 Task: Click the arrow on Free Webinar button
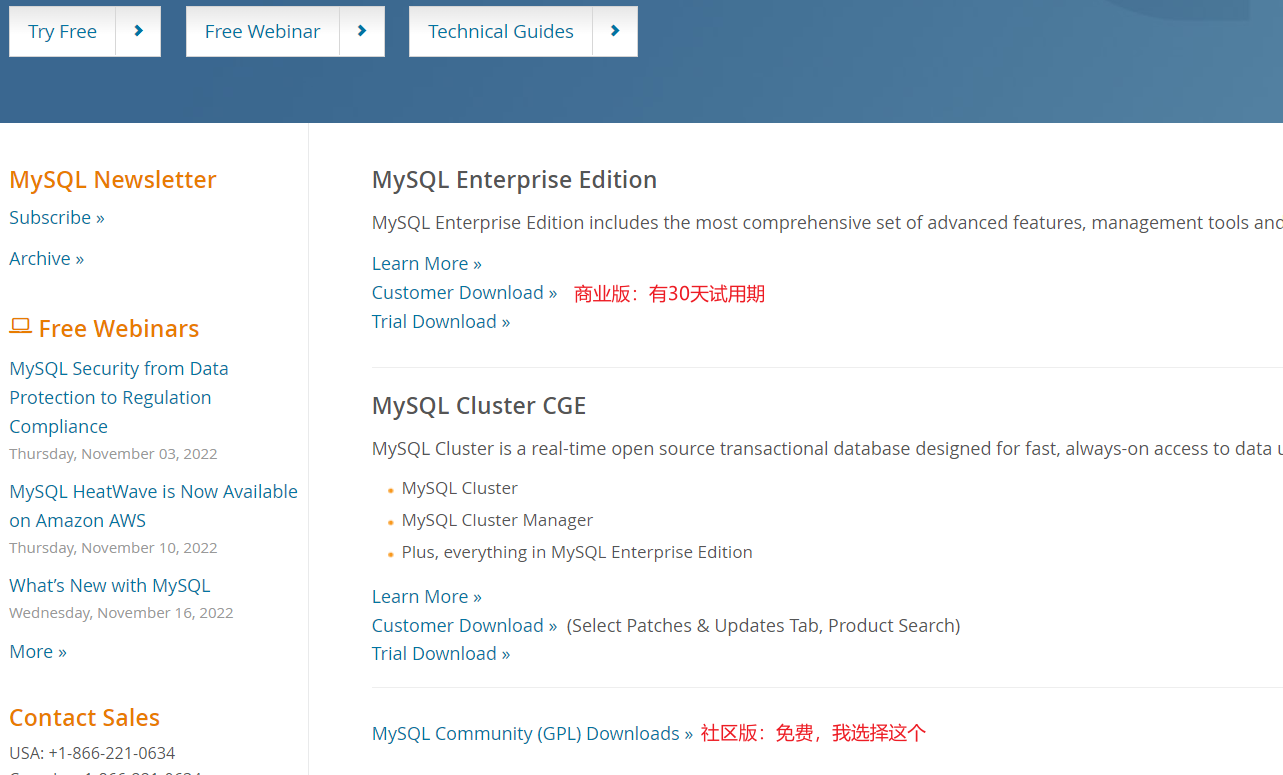pyautogui.click(x=362, y=31)
